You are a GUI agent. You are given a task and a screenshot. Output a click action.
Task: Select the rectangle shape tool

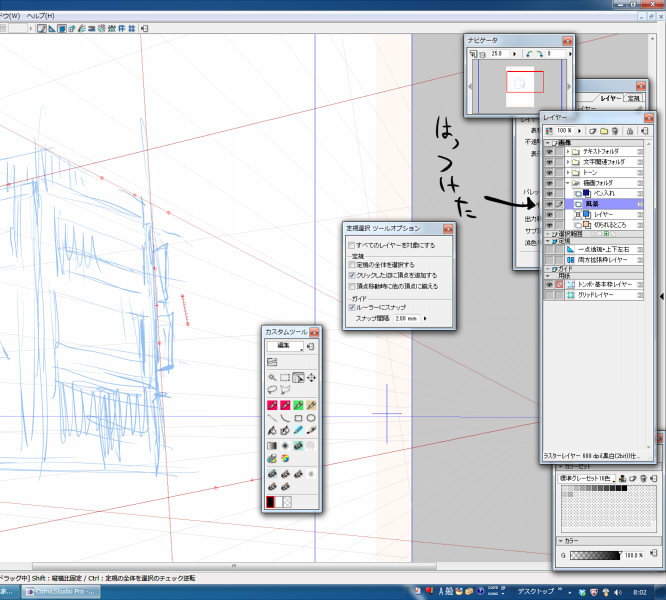point(298,417)
